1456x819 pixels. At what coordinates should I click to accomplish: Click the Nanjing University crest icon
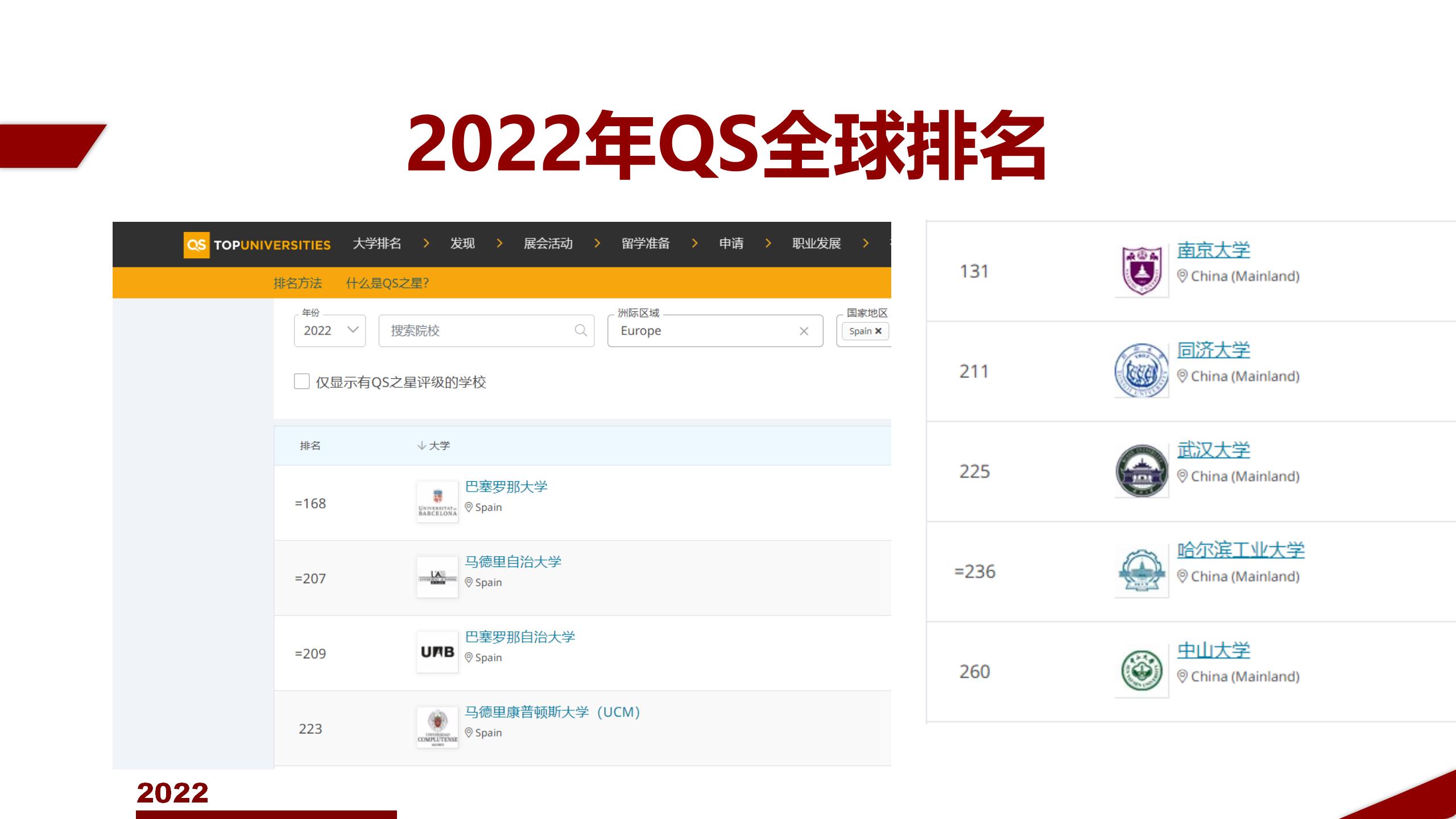click(x=1141, y=271)
